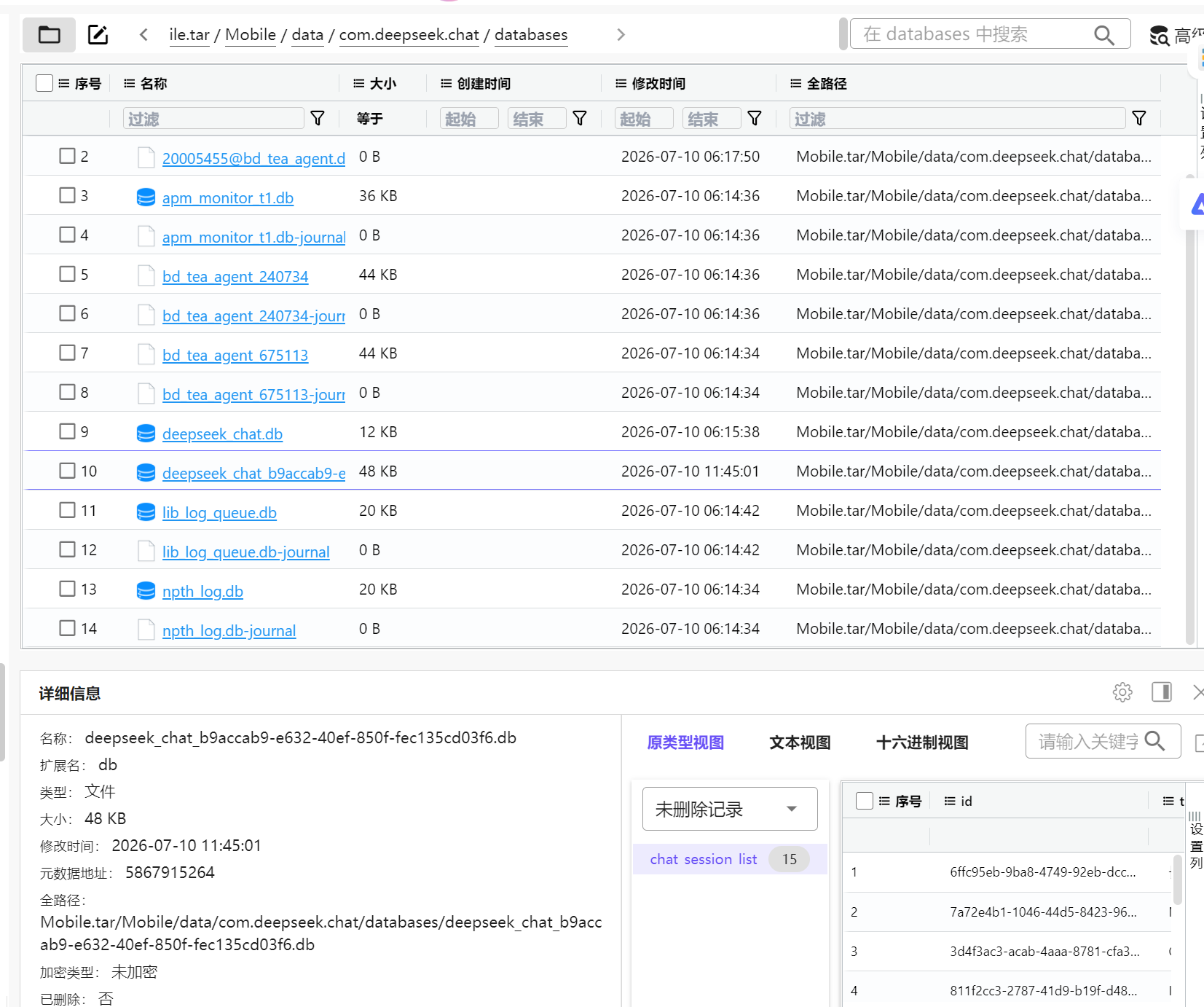Click database icon for apm_monitor_t1.db

click(x=146, y=197)
